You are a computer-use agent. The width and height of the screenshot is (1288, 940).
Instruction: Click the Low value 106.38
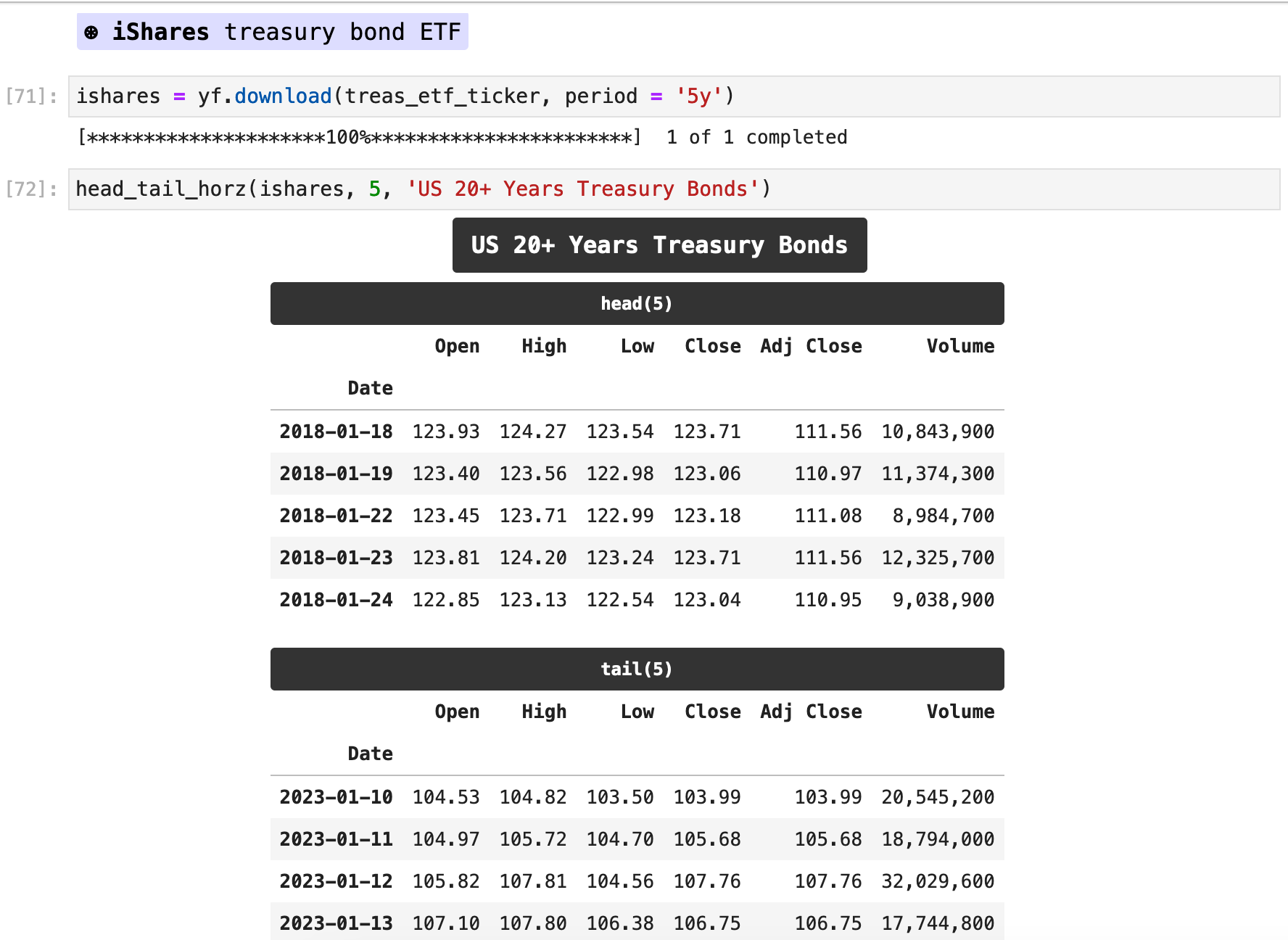620,924
